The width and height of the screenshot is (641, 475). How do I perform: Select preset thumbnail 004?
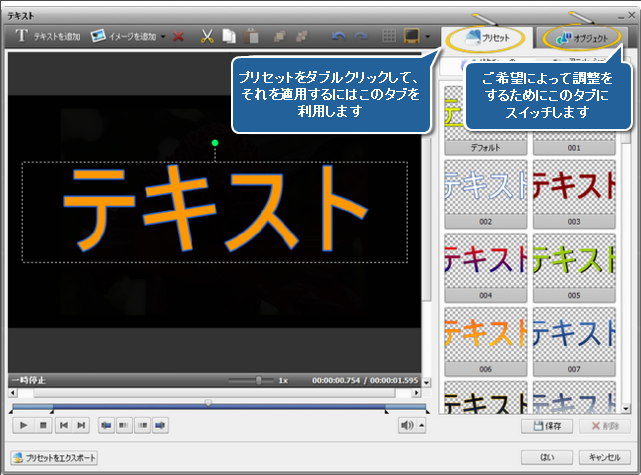[x=486, y=267]
